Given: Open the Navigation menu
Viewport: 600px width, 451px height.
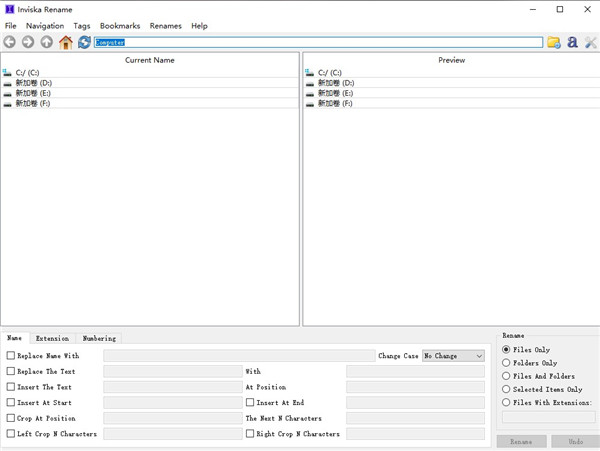Looking at the screenshot, I should tap(45, 26).
